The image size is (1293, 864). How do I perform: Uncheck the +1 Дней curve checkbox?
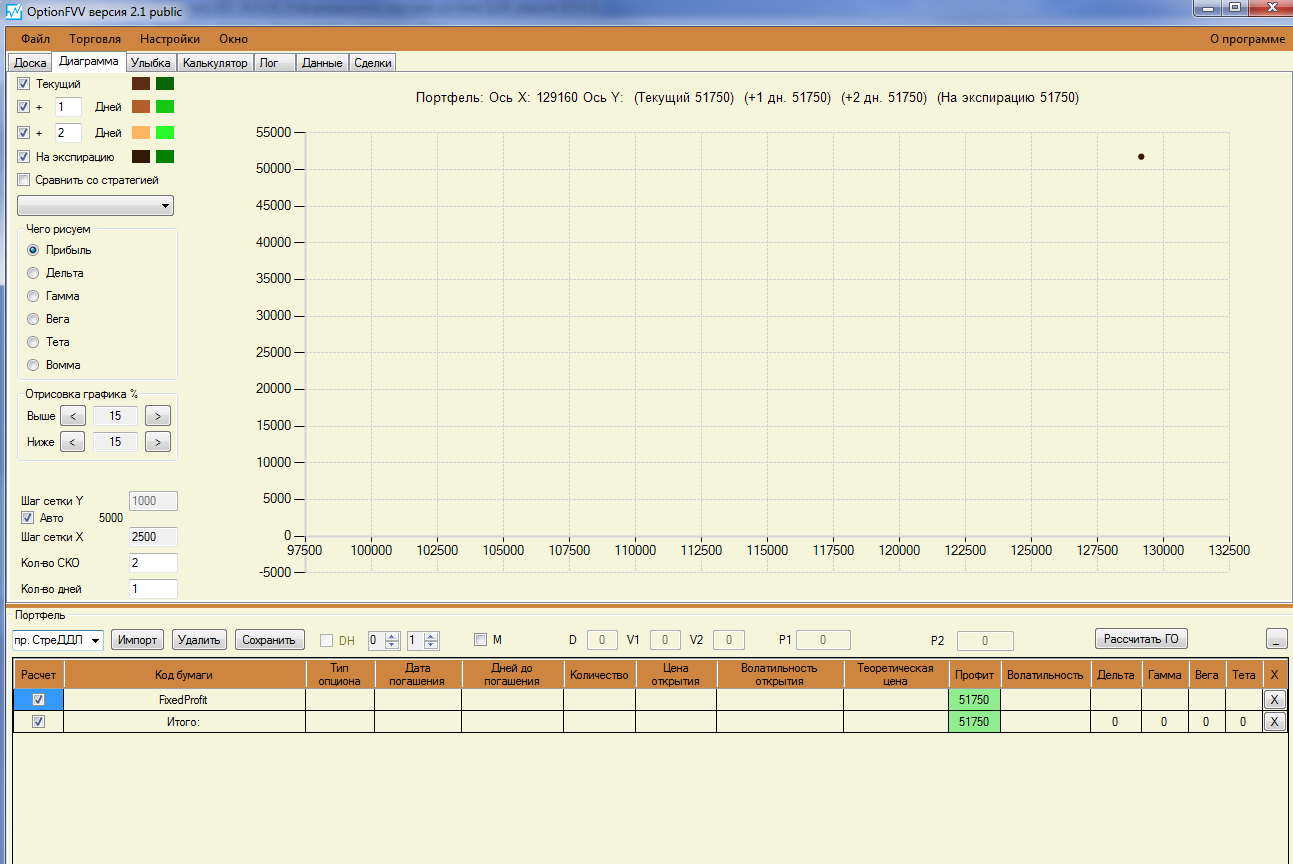(x=24, y=107)
